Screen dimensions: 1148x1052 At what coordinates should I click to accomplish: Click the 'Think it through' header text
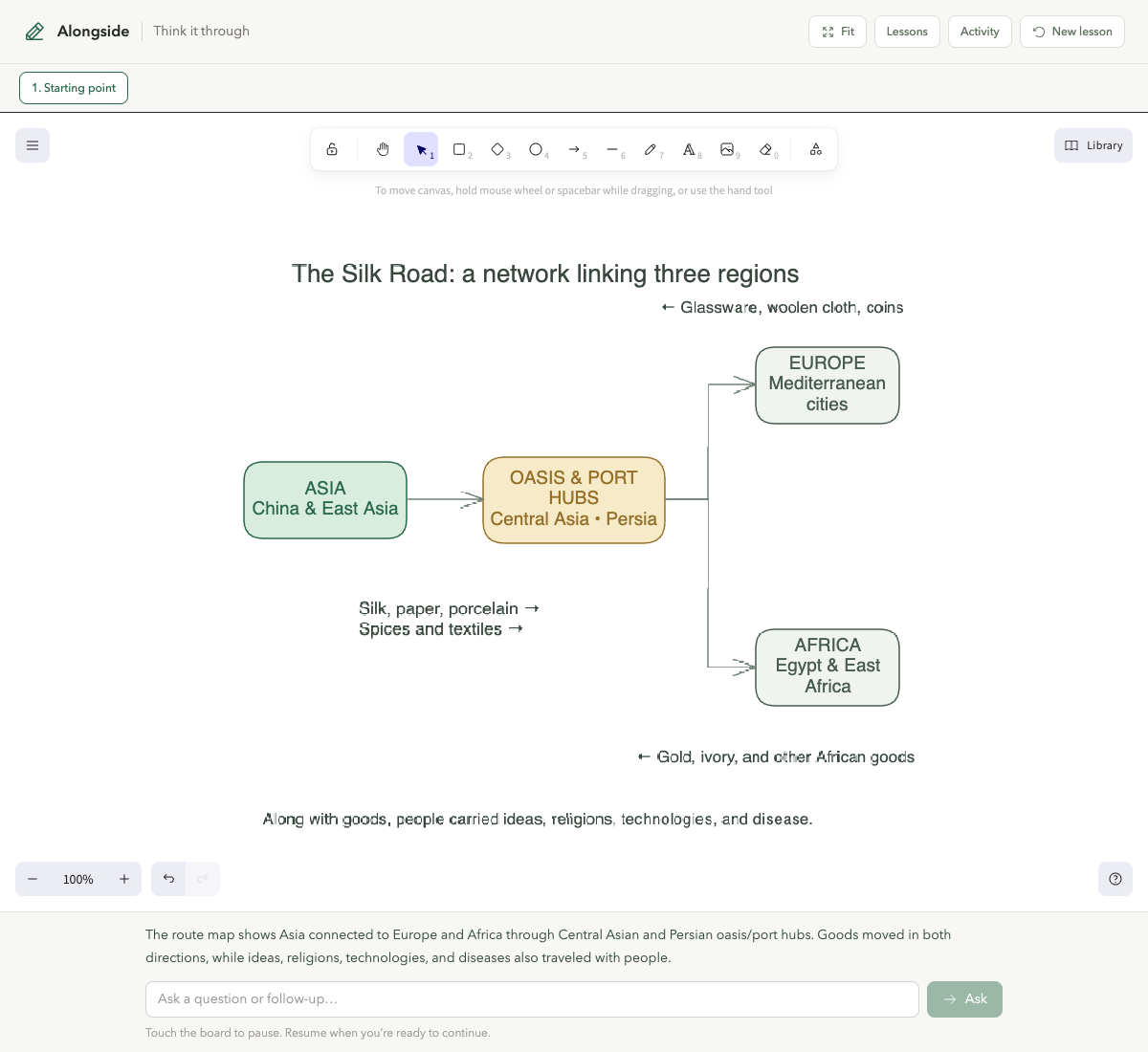[202, 31]
